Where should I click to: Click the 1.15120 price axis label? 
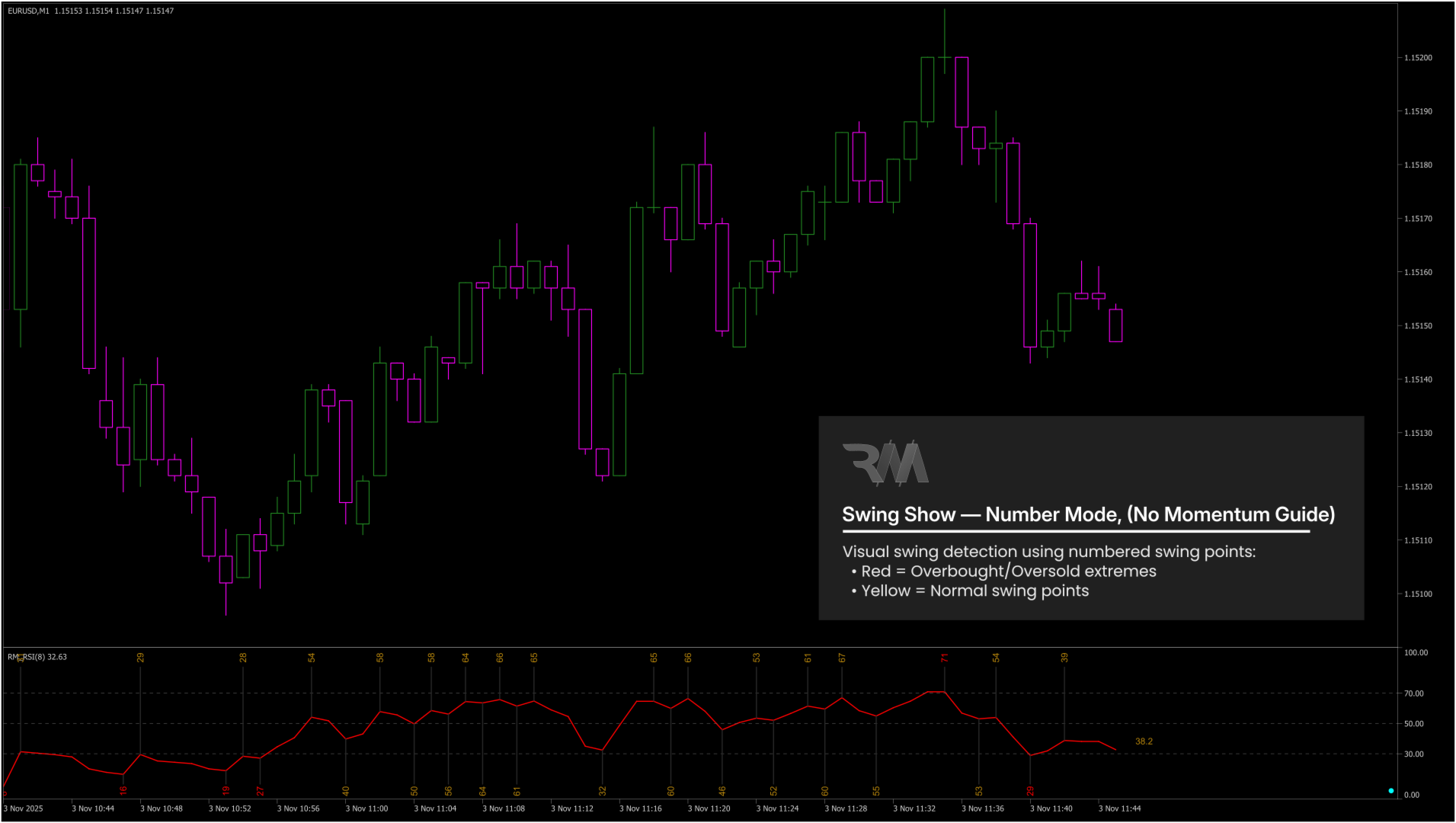point(1418,487)
